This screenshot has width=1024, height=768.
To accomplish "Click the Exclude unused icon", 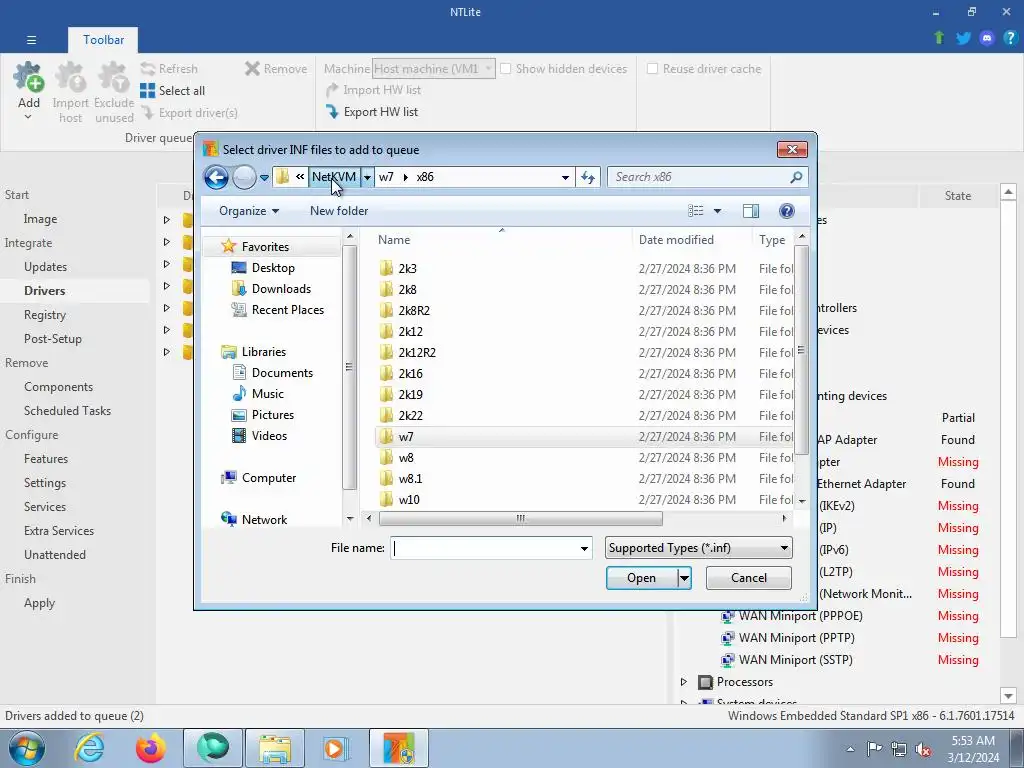I will tap(114, 77).
